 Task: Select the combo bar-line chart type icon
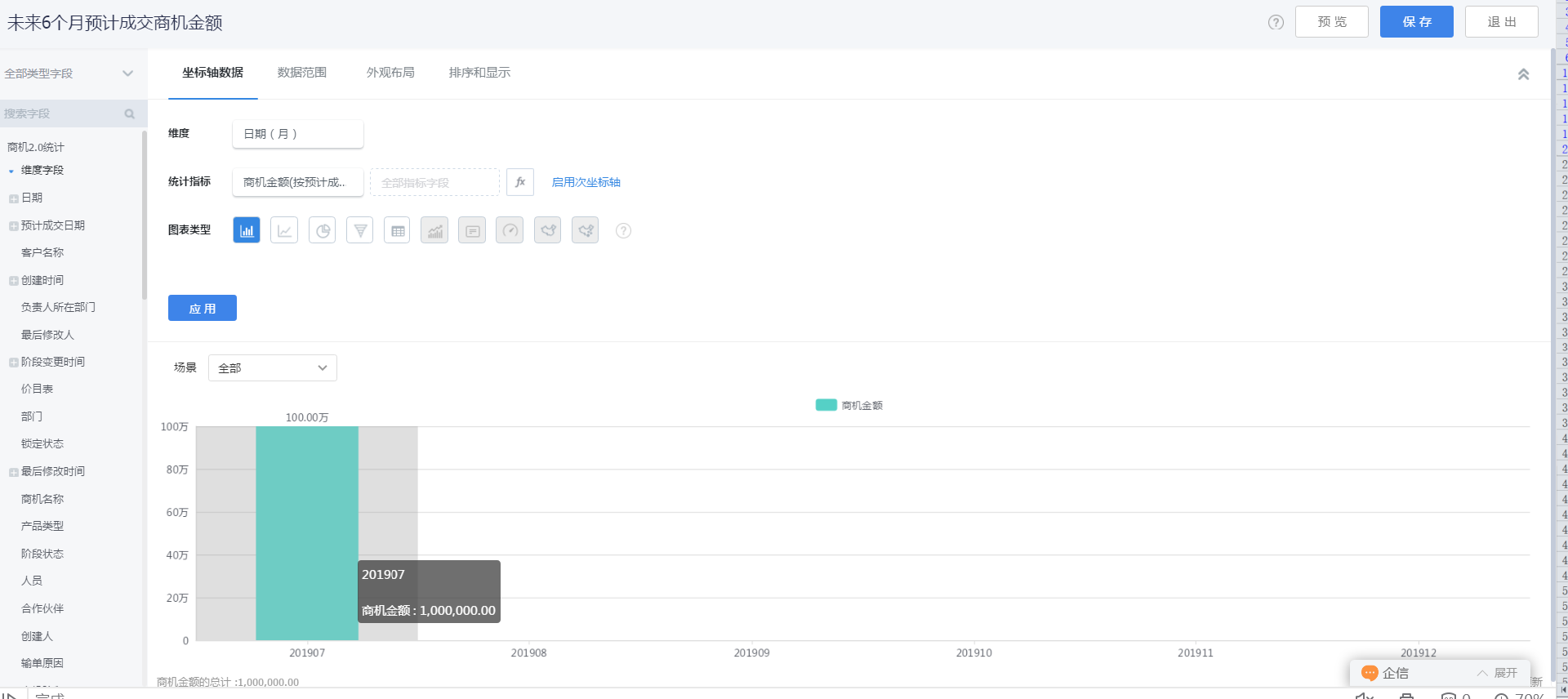(434, 230)
